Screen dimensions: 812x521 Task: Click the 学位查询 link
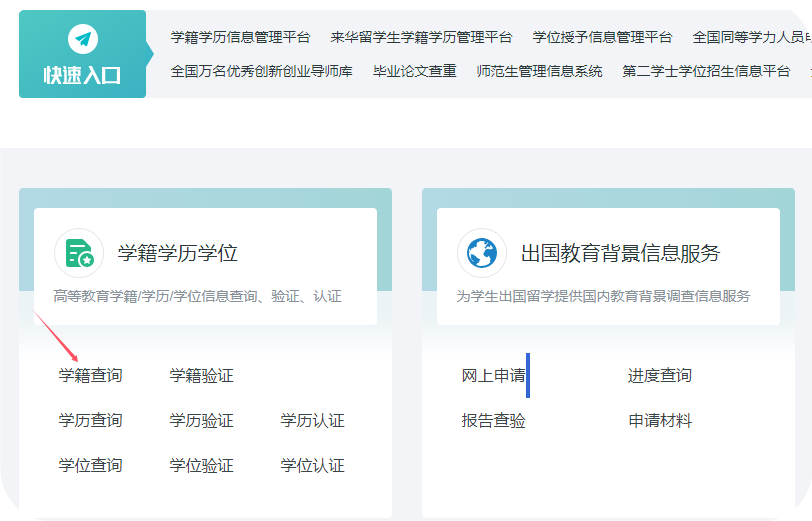pyautogui.click(x=90, y=466)
